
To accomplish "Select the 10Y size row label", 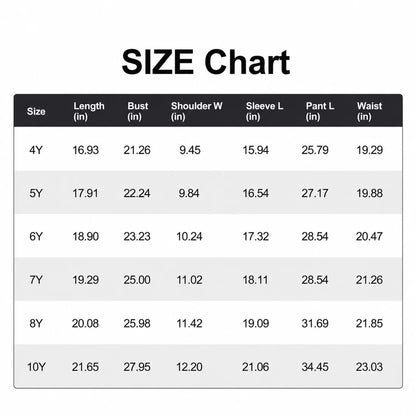I will coord(36,367).
